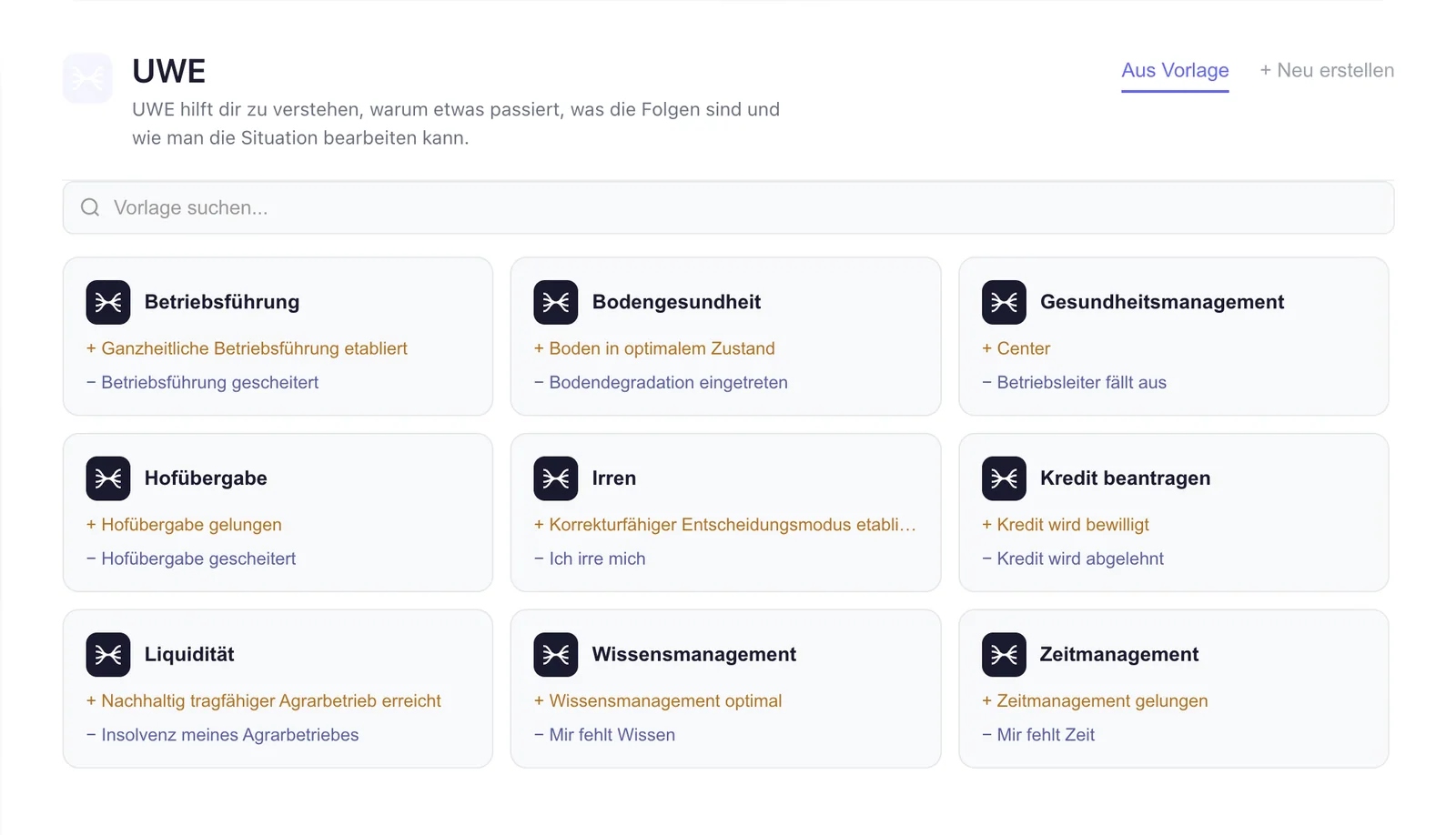Click 'Hofübergabe gescheitert' text
1456x835 pixels.
tap(191, 558)
